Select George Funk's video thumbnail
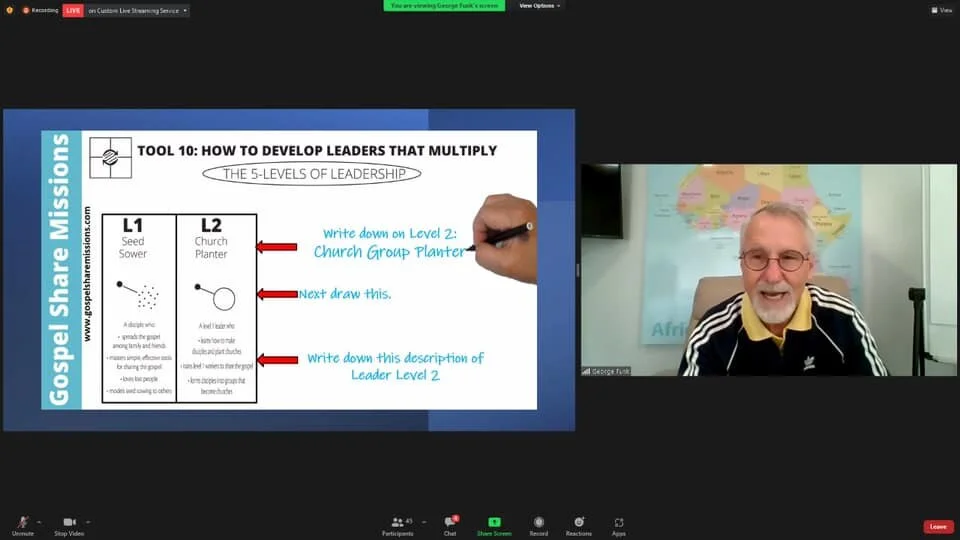This screenshot has height=540, width=960. pos(768,269)
